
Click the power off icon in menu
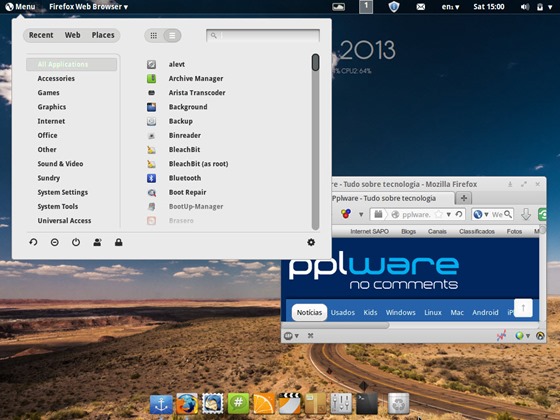coord(76,242)
